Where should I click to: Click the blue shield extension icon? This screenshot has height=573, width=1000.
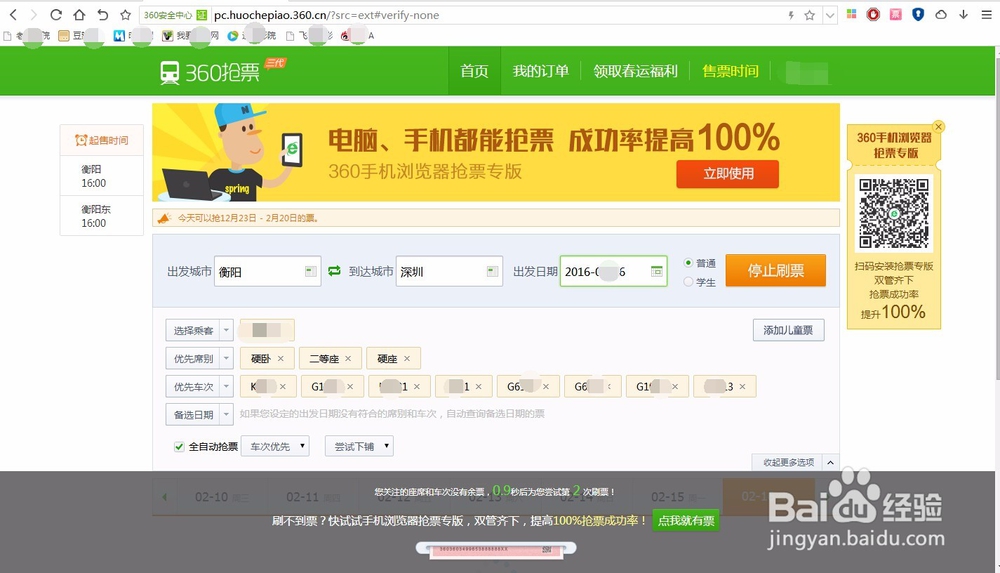coord(918,14)
